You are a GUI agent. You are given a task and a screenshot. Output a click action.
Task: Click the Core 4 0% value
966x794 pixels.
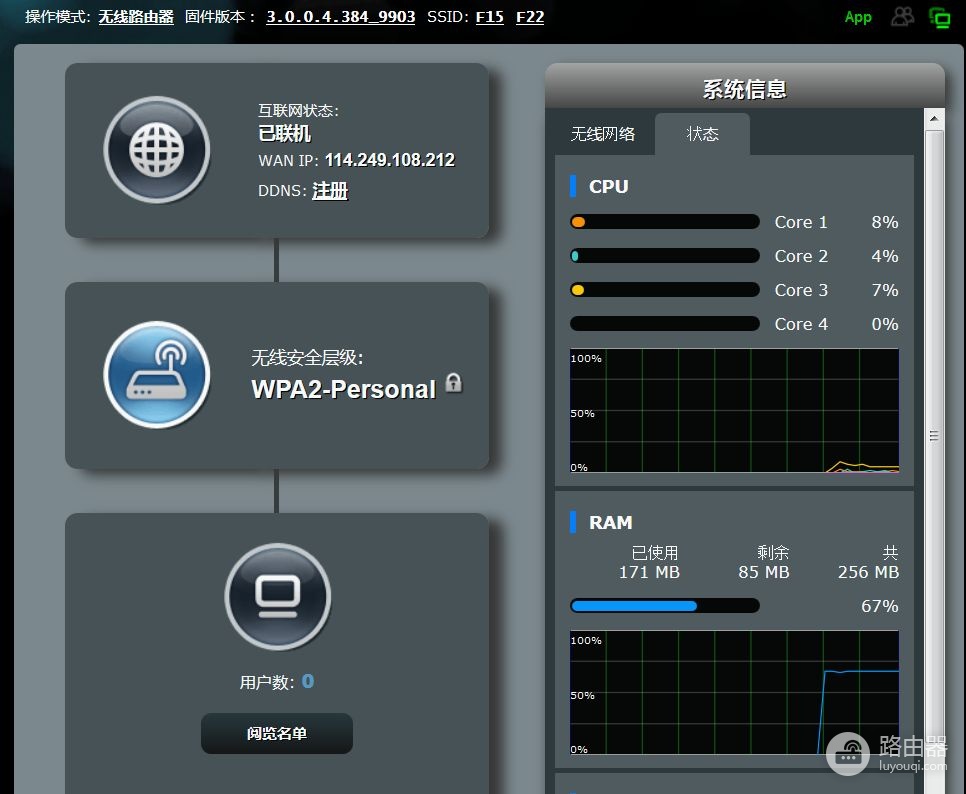click(x=885, y=324)
